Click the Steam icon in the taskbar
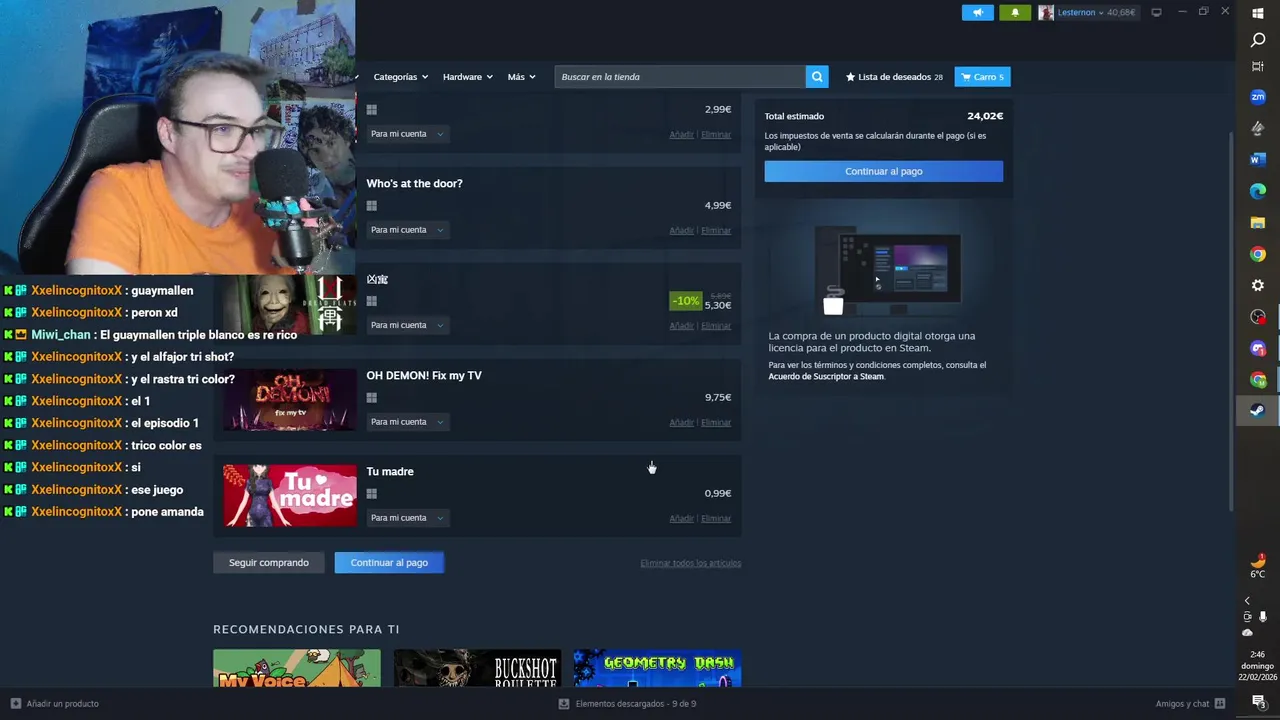Viewport: 1280px width, 720px height. [1258, 411]
